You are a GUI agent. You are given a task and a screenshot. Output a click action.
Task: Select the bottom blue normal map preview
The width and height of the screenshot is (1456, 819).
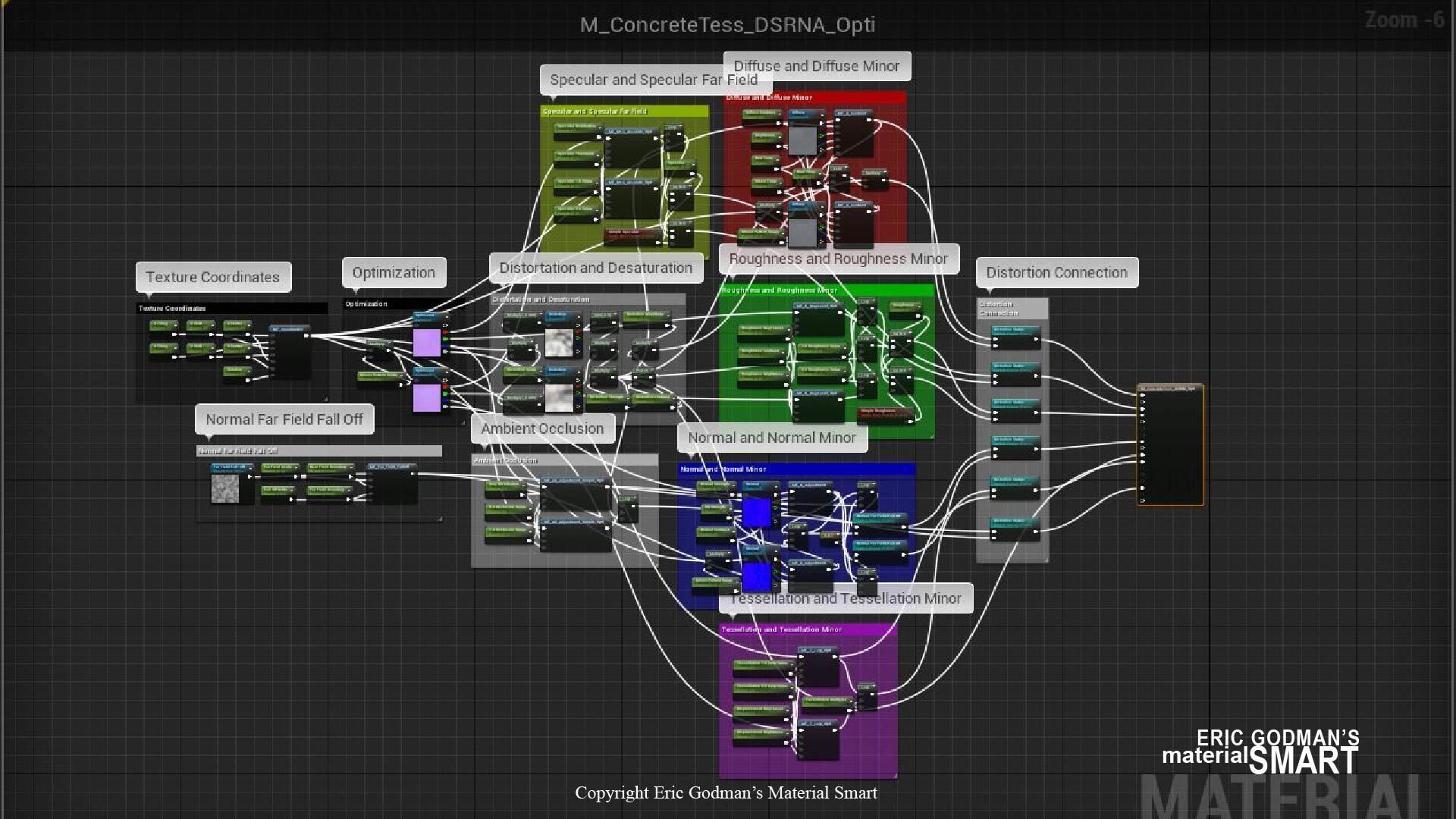pyautogui.click(x=756, y=577)
